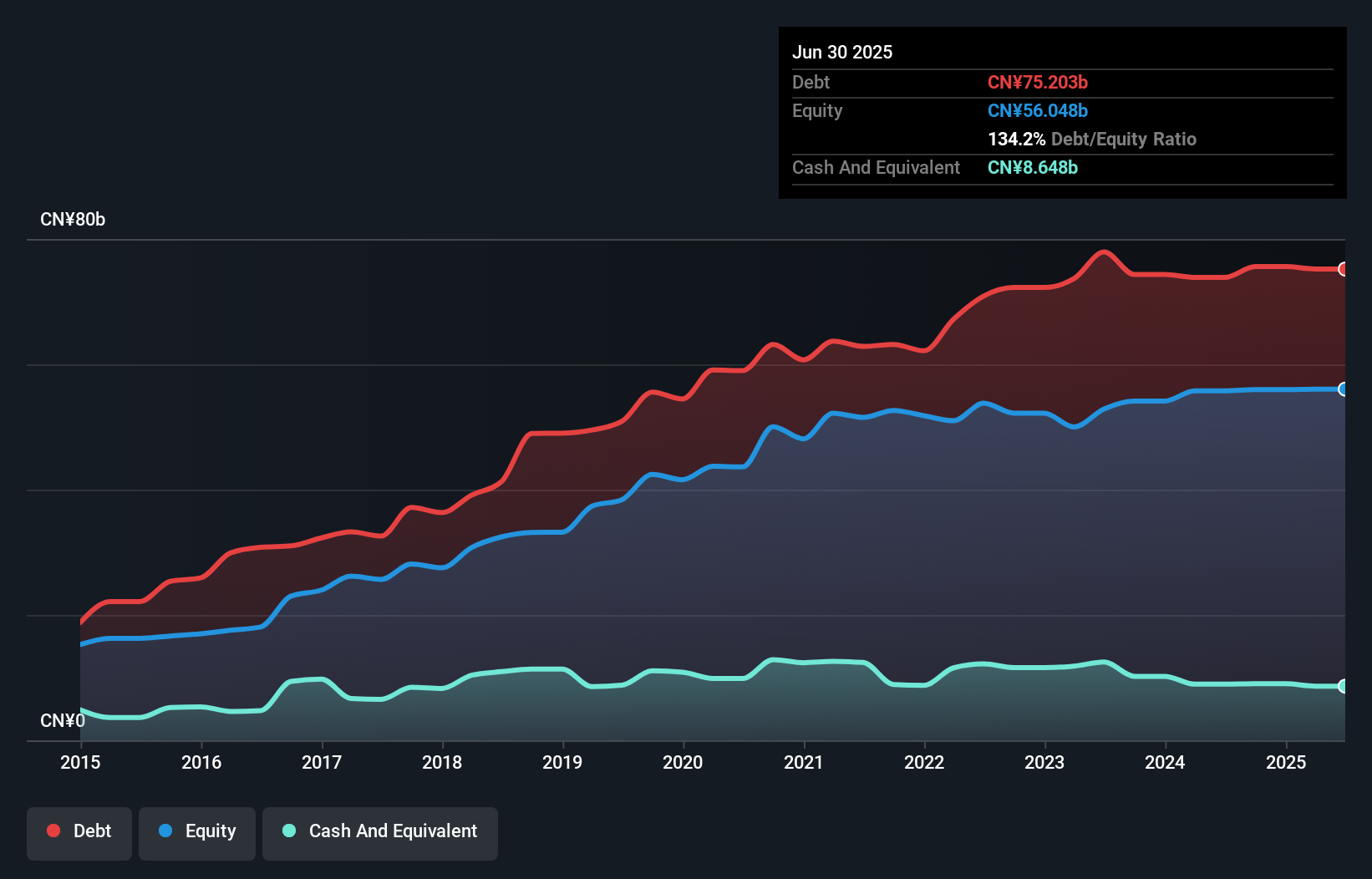The height and width of the screenshot is (879, 1372).
Task: Click the red Debt legend dot
Action: click(x=52, y=831)
